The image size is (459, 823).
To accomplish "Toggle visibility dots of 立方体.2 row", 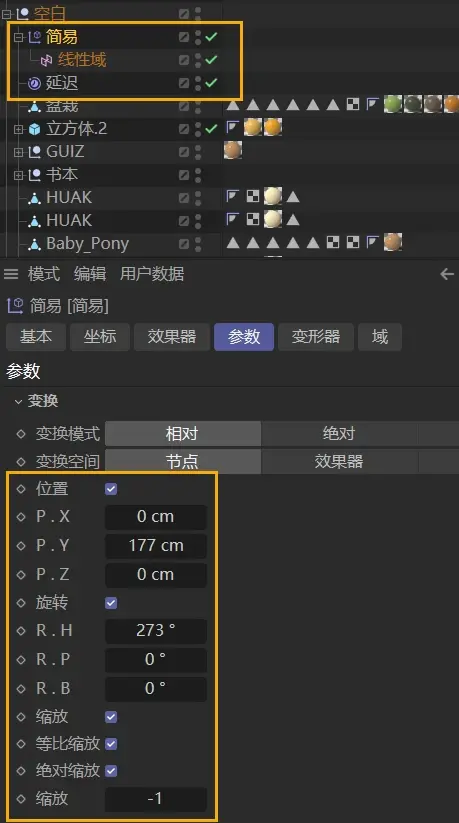I will tap(197, 129).
